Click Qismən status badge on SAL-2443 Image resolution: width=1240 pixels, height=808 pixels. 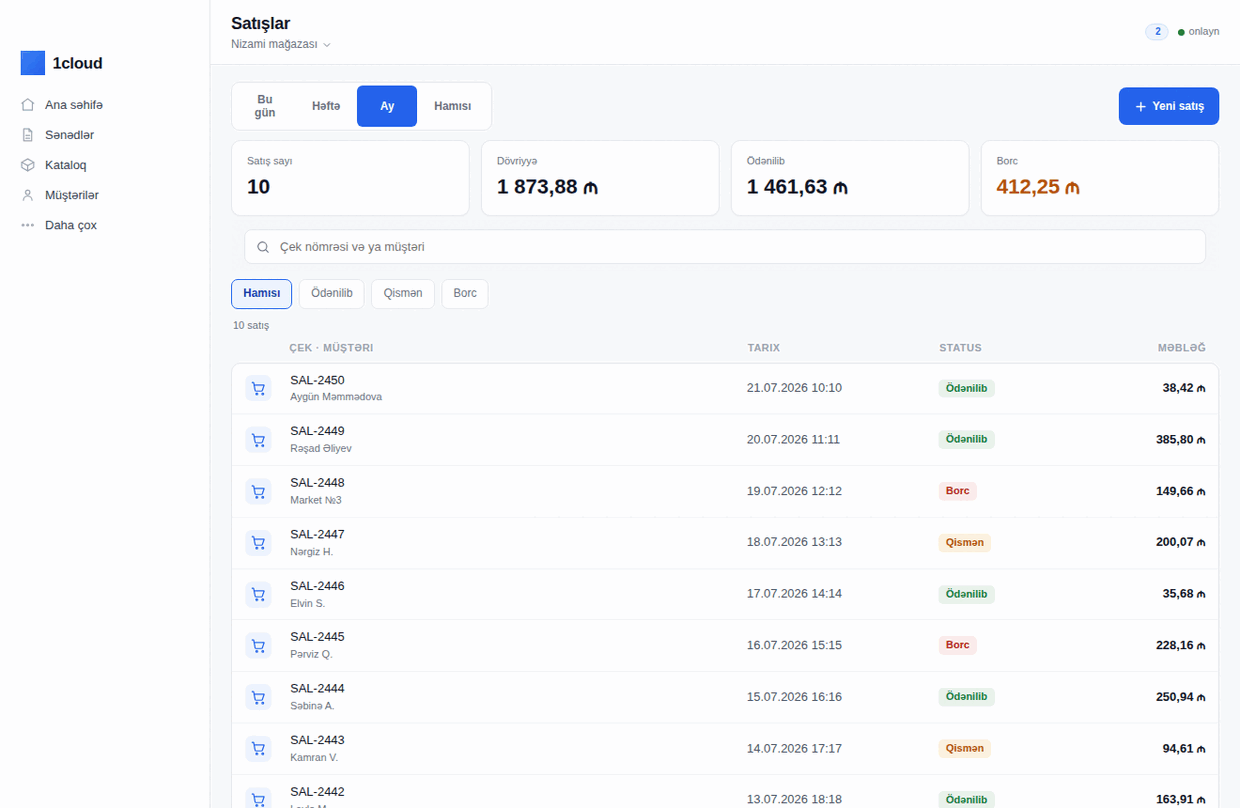pyautogui.click(x=965, y=749)
